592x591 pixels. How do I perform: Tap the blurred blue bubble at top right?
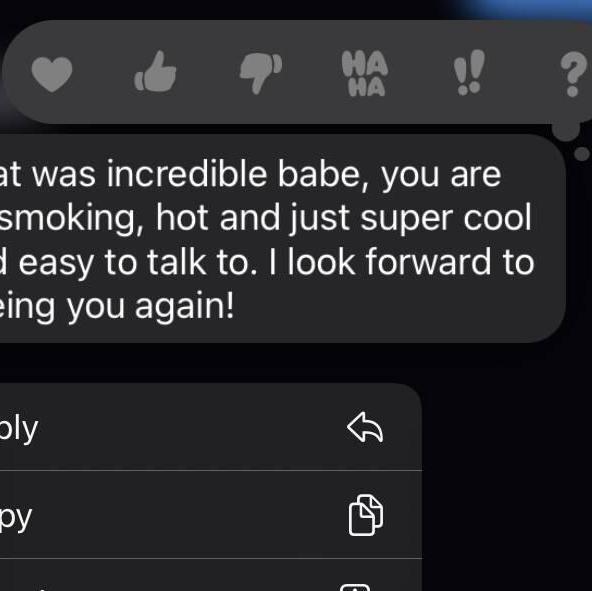point(525,8)
